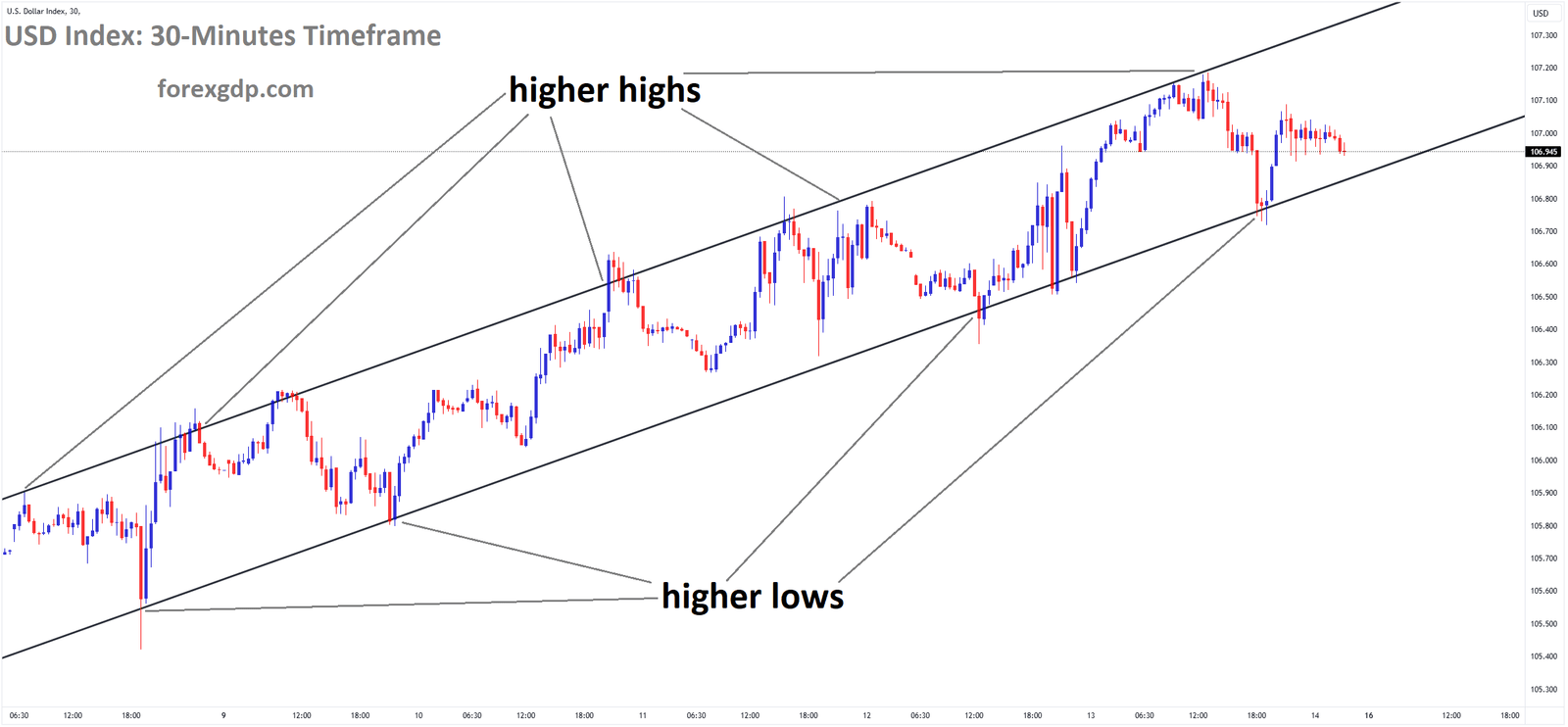Click the 107.200 price axis label
The width and height of the screenshot is (1568, 727).
coord(1543,68)
